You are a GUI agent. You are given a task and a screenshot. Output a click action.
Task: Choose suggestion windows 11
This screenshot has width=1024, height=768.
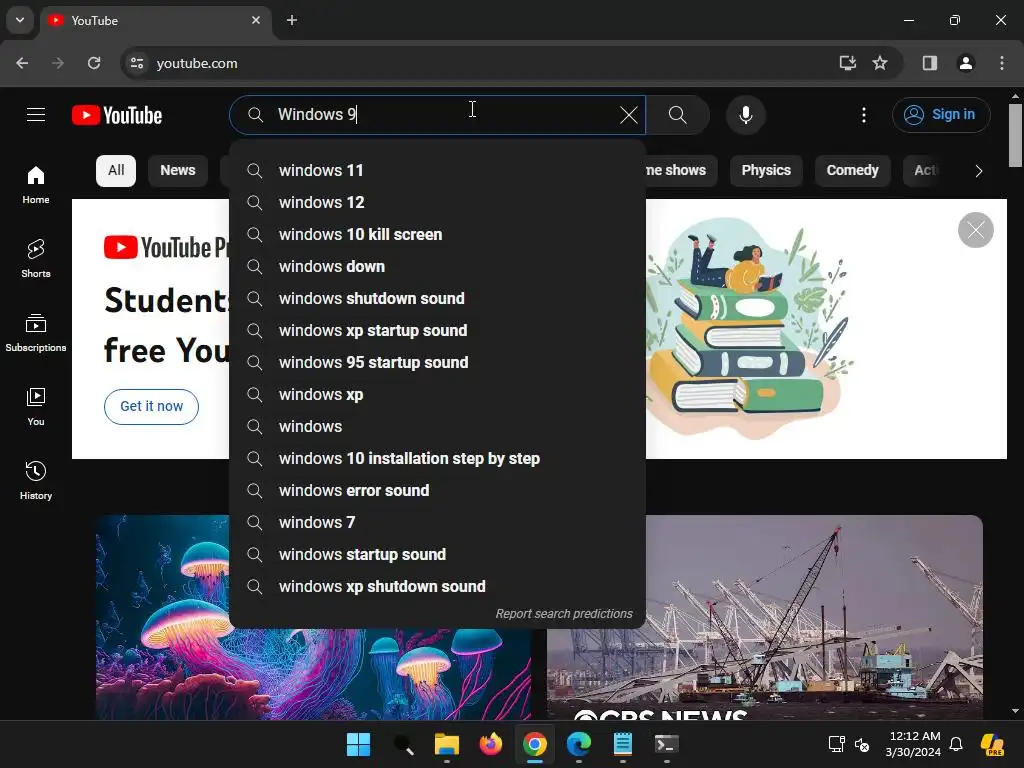coord(438,170)
